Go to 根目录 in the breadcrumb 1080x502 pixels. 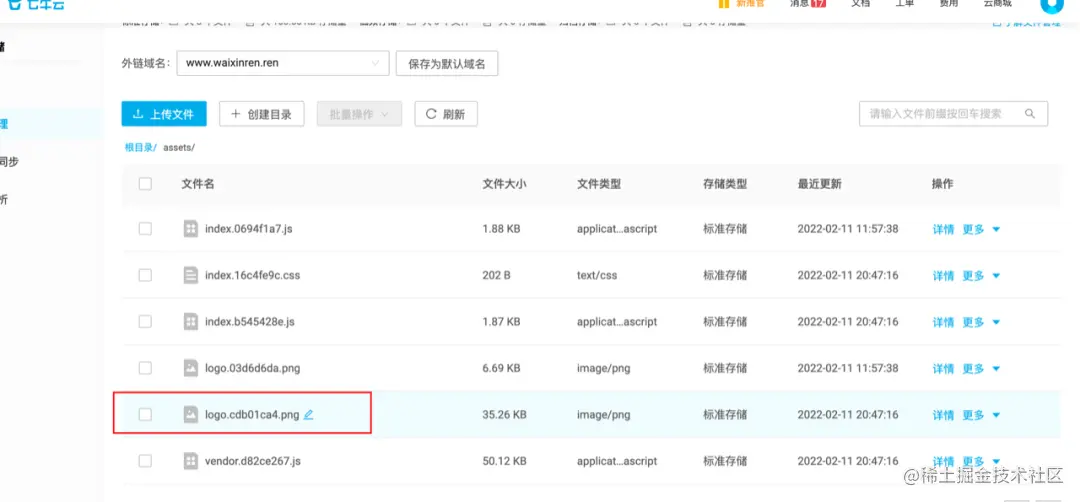[x=141, y=147]
